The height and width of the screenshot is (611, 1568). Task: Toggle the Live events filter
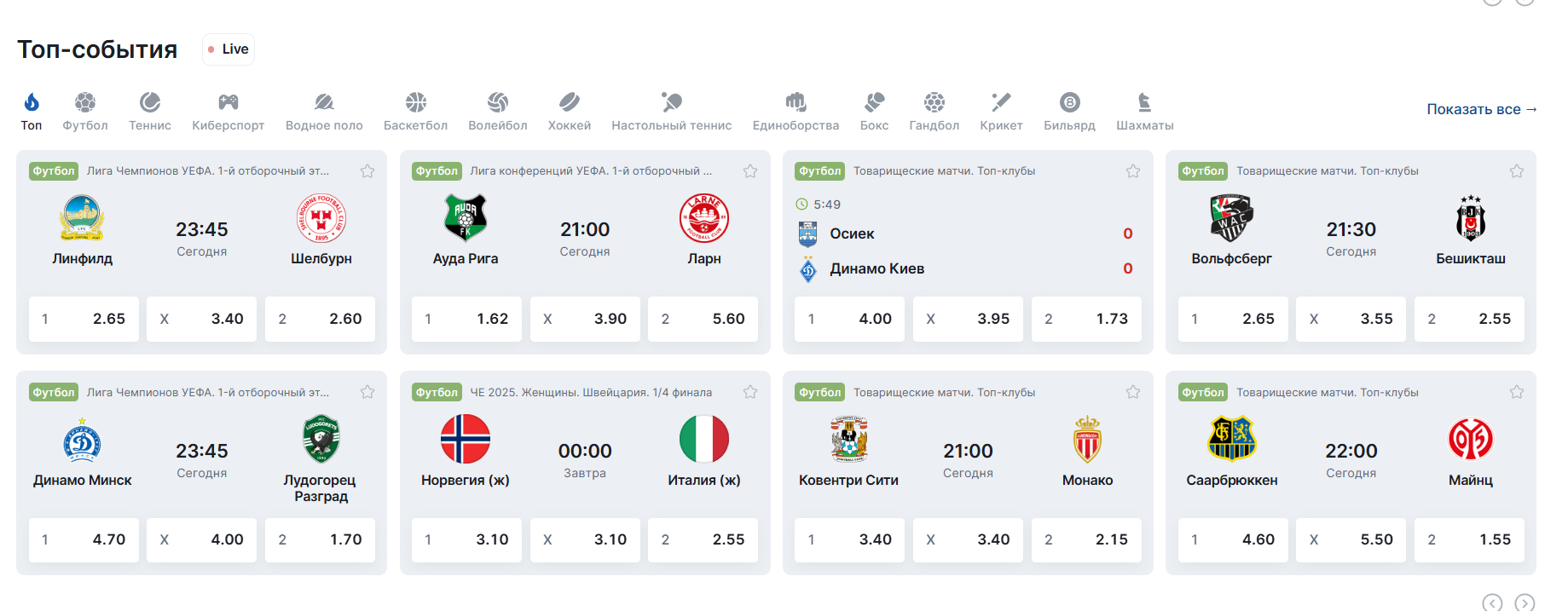229,49
